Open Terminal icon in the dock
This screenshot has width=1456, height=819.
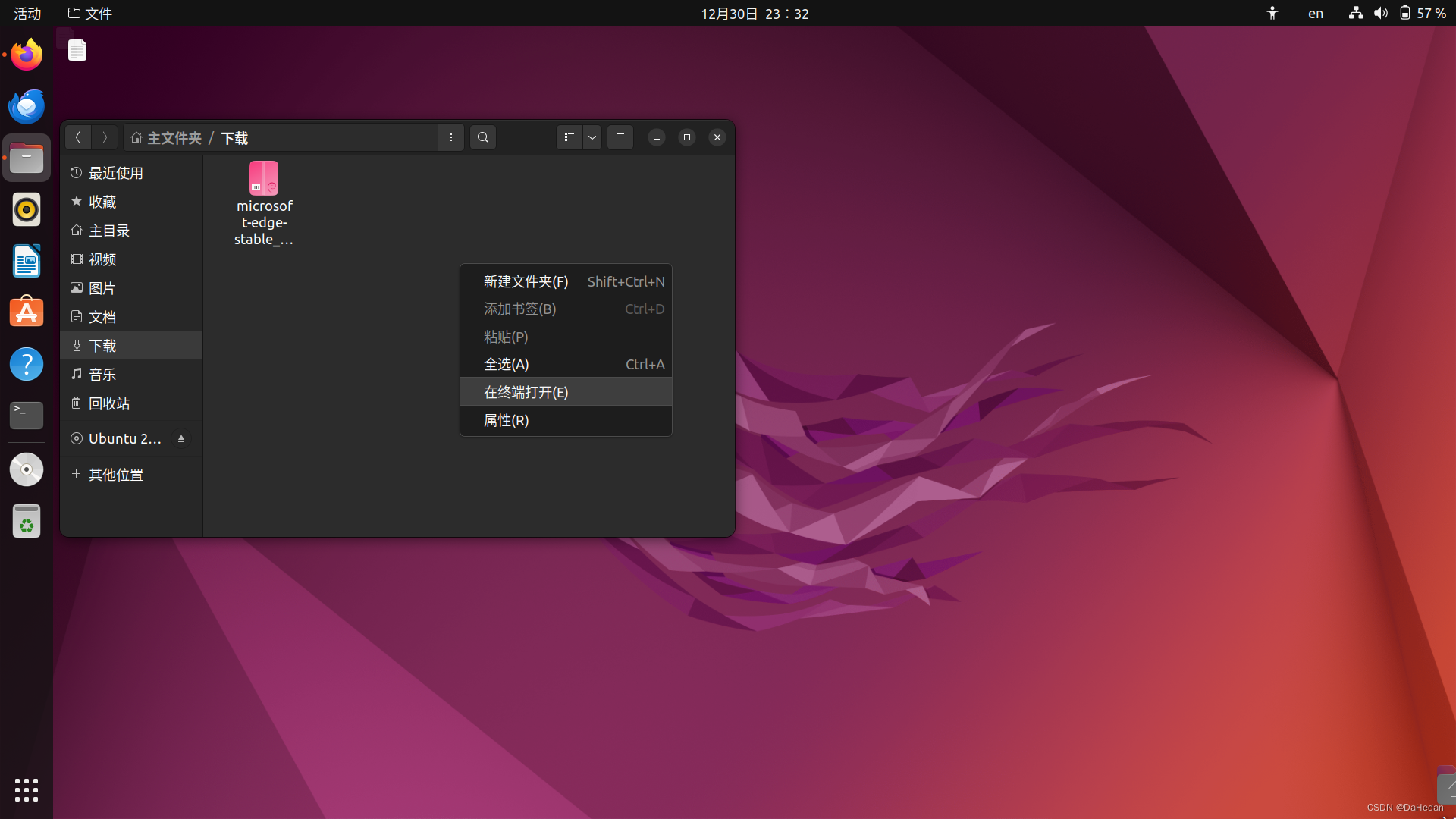pyautogui.click(x=27, y=415)
